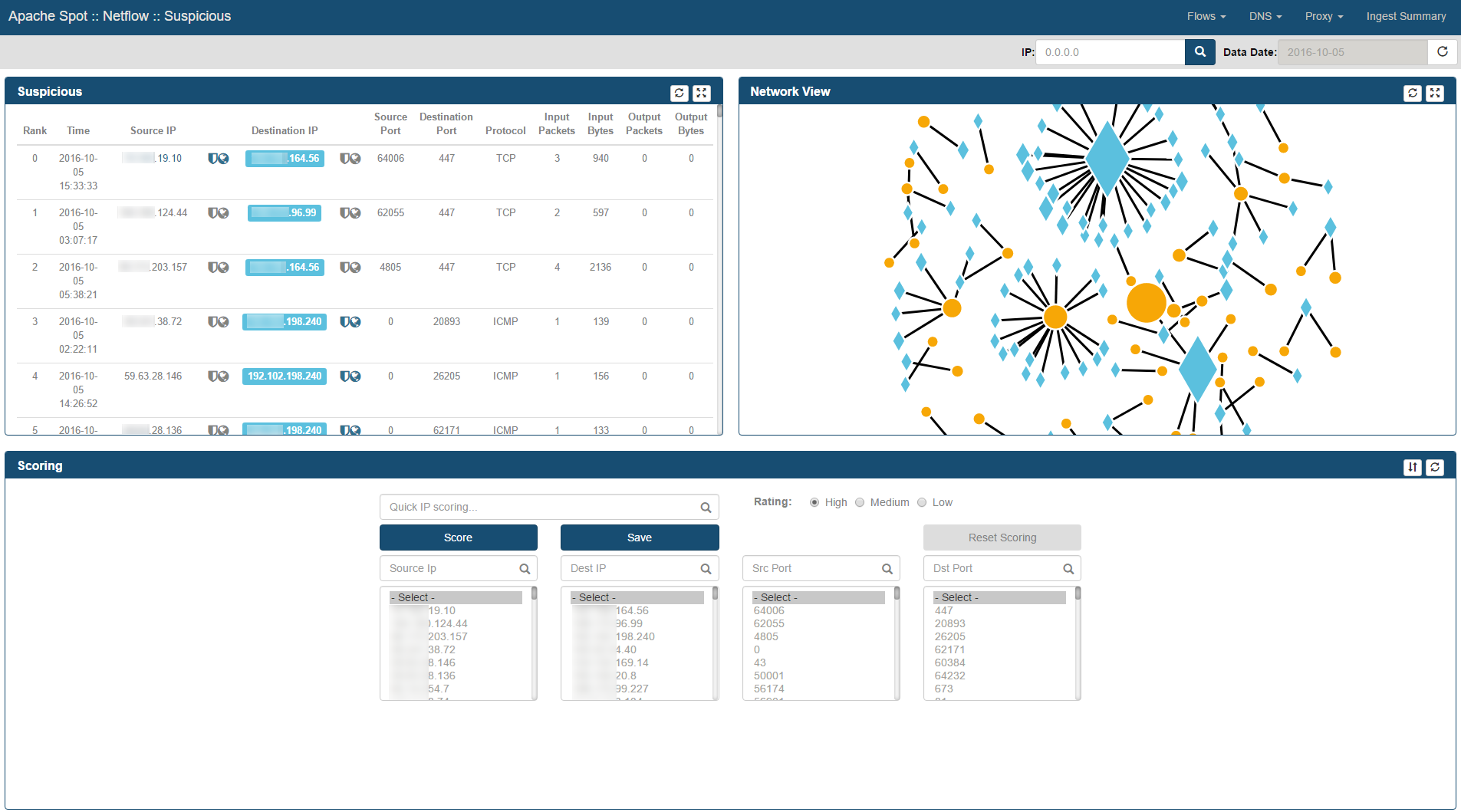The width and height of the screenshot is (1461, 812).
Task: Refresh the Scoring panel
Action: pyautogui.click(x=1434, y=467)
